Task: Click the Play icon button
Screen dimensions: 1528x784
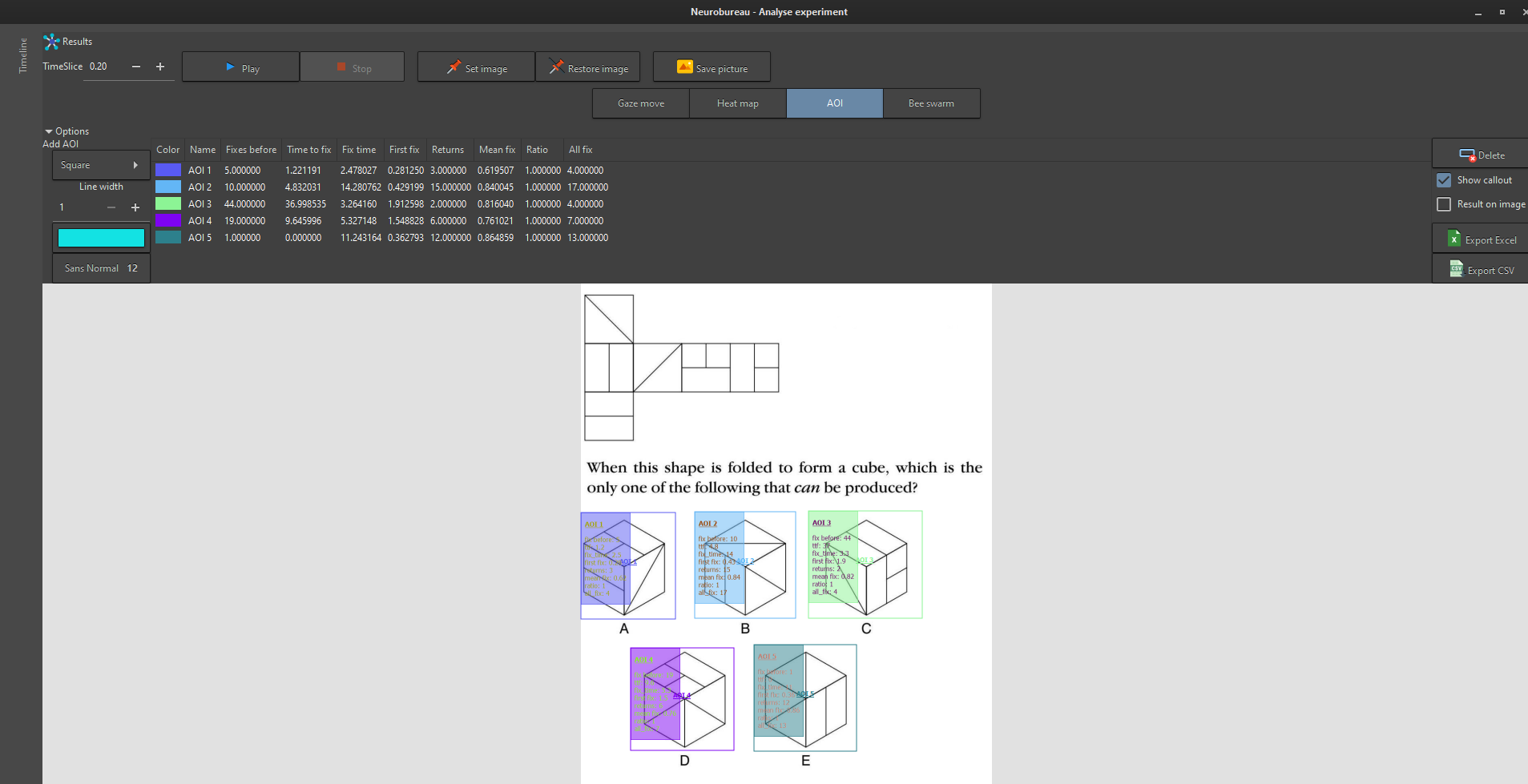Action: [x=231, y=68]
